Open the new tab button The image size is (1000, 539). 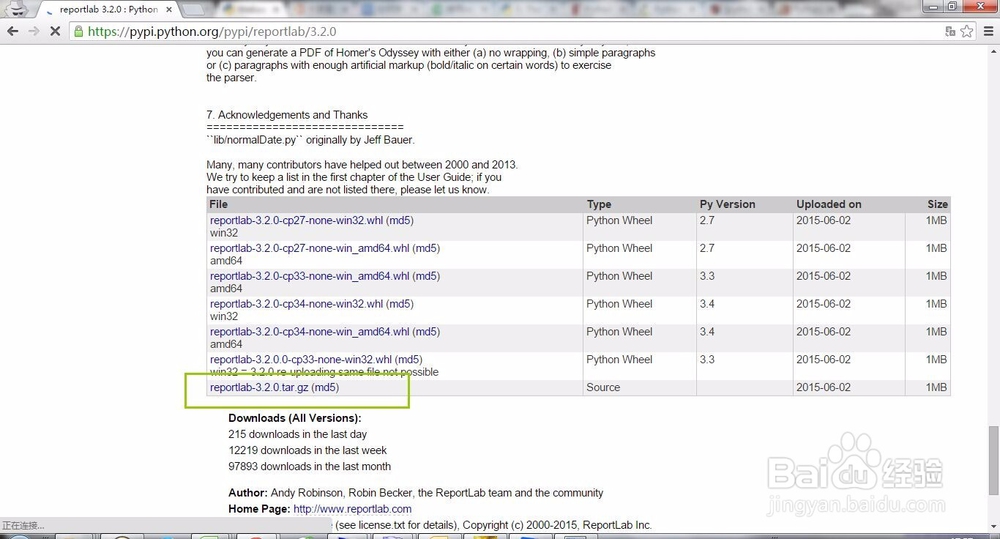(194, 10)
